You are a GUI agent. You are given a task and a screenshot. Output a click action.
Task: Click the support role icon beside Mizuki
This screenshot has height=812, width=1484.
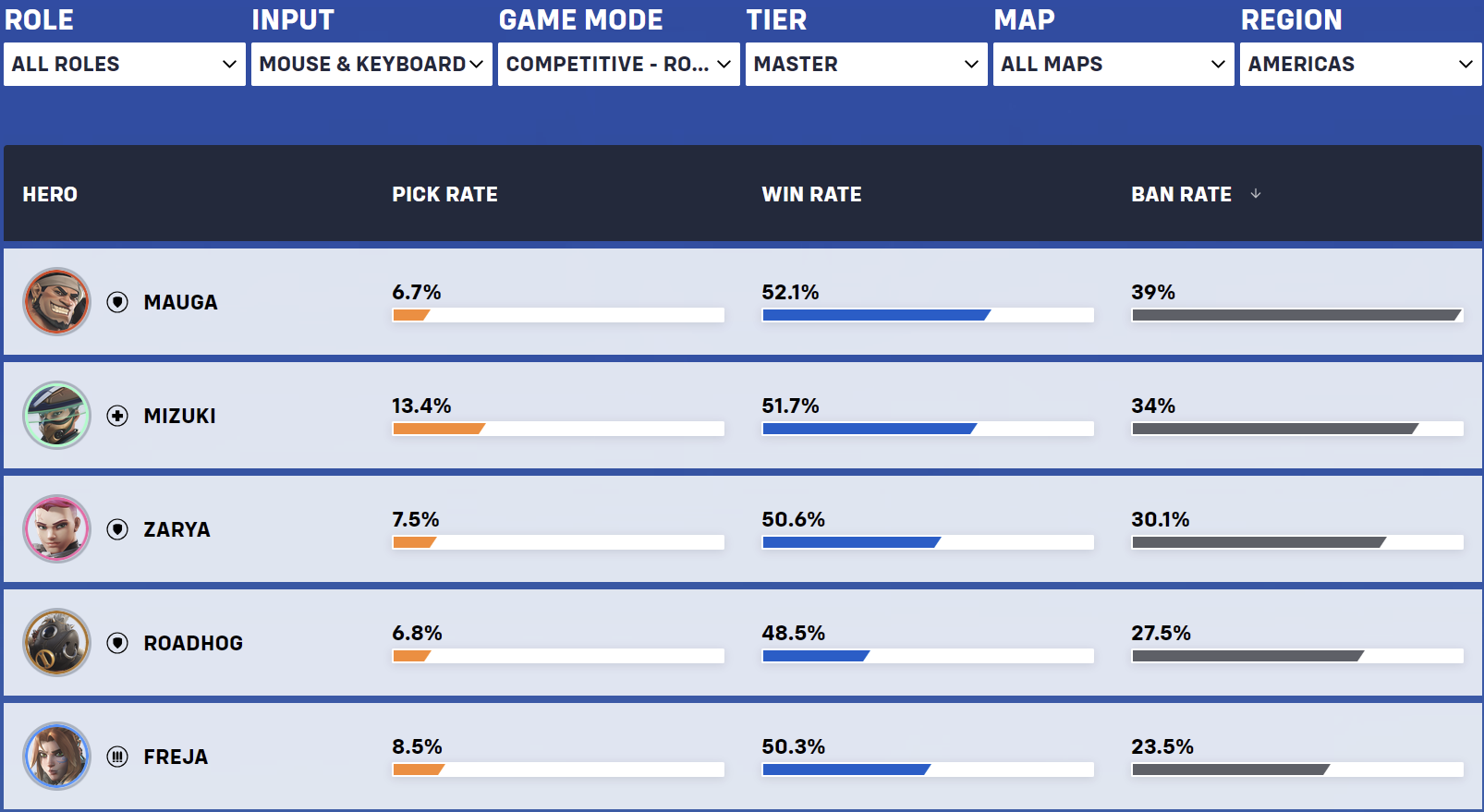coord(117,416)
